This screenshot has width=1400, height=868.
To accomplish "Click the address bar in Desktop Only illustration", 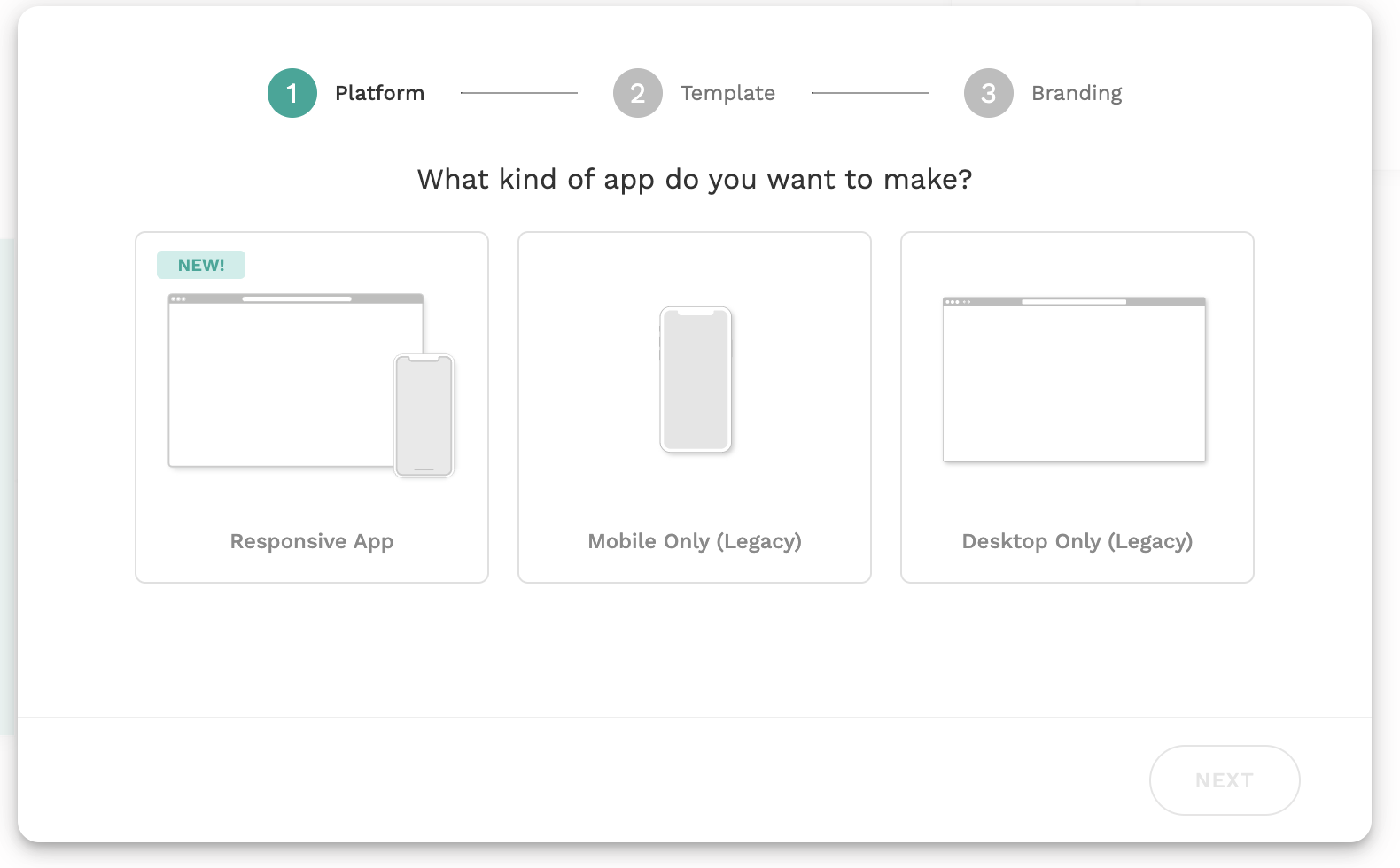I will click(1074, 302).
